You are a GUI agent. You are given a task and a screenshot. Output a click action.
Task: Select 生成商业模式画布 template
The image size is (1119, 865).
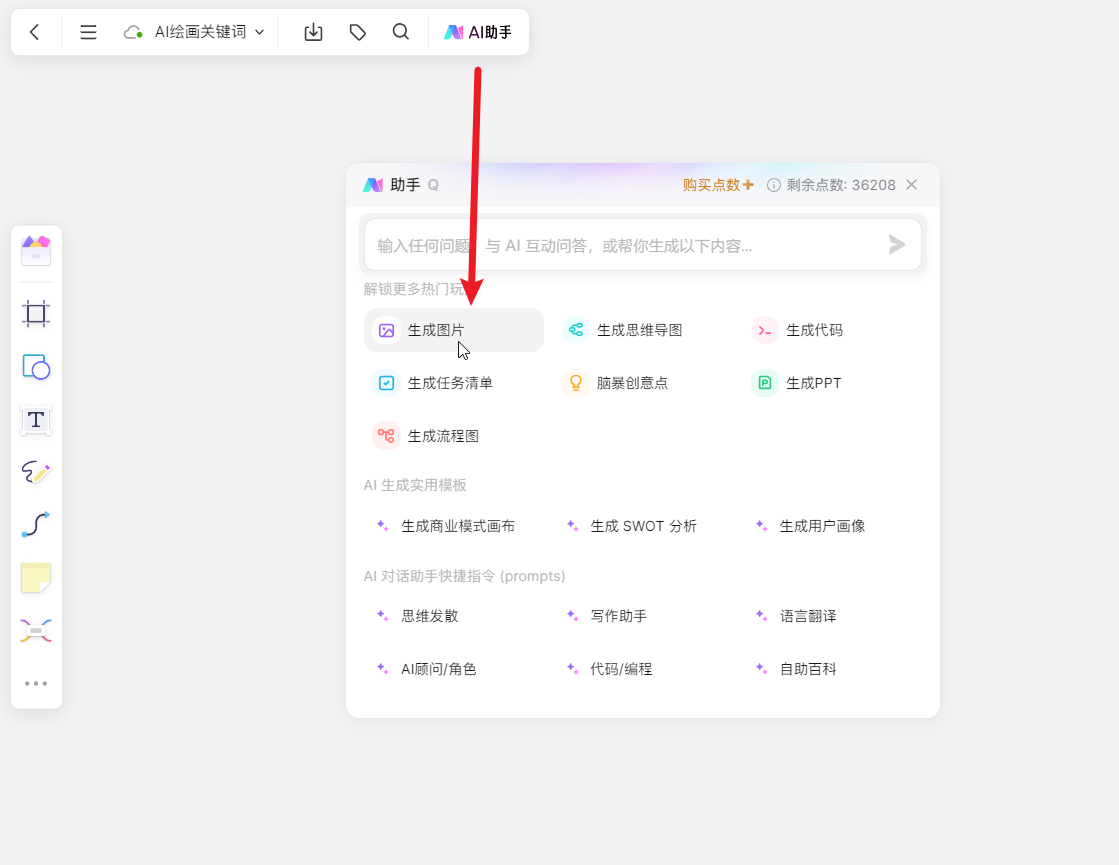(x=445, y=526)
